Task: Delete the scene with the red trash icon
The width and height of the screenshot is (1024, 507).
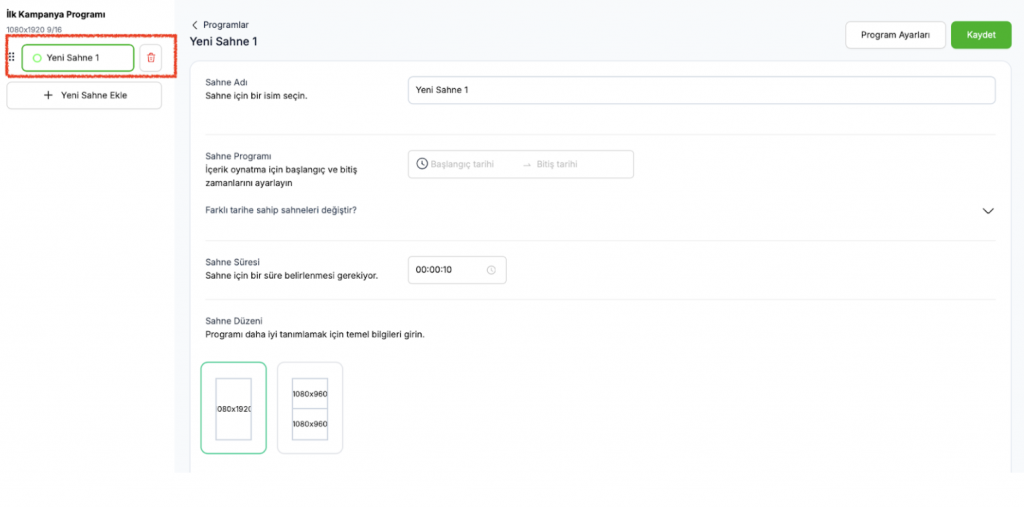Action: click(x=151, y=58)
